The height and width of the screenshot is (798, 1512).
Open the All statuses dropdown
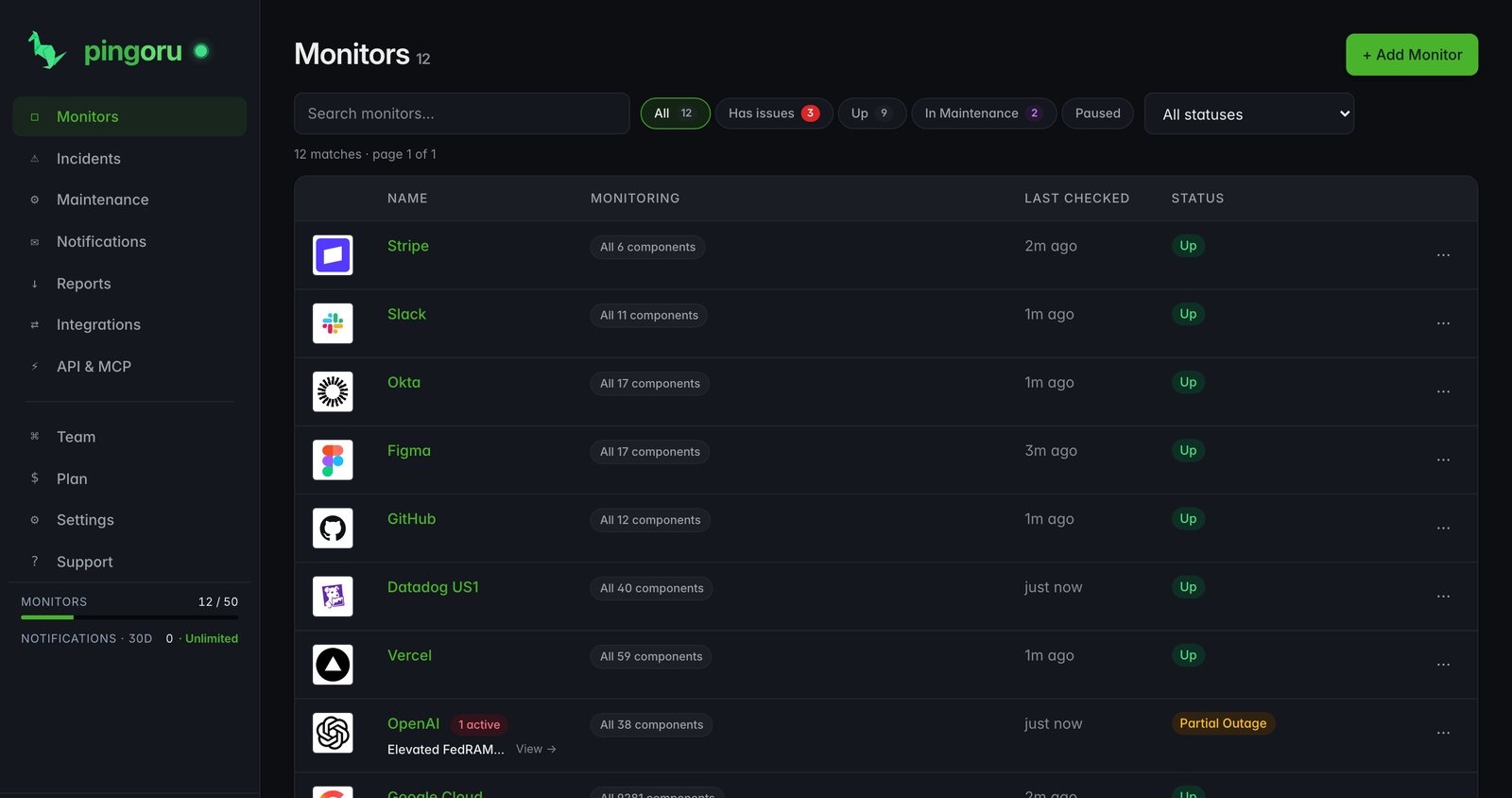pyautogui.click(x=1249, y=113)
